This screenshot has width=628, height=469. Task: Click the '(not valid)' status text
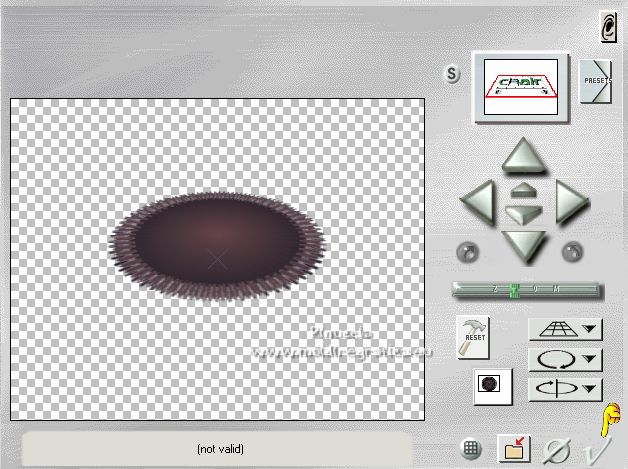pyautogui.click(x=220, y=449)
